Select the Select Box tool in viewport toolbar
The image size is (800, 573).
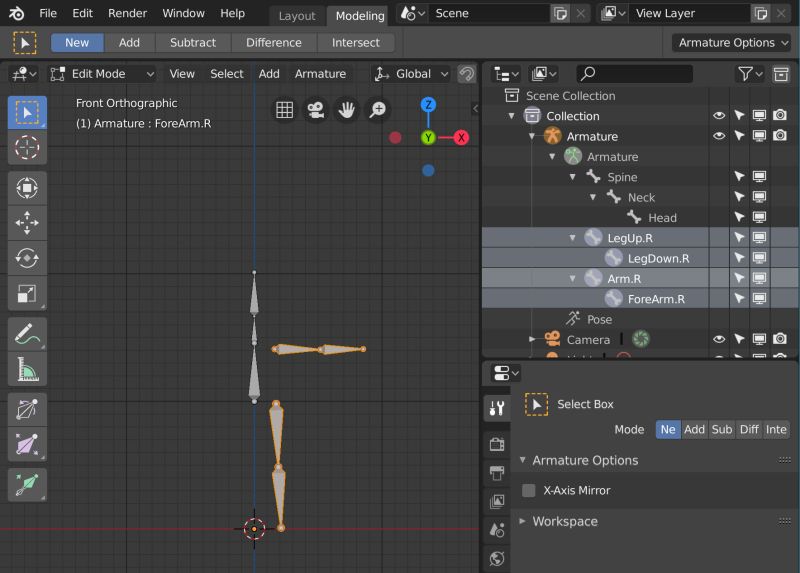27,113
